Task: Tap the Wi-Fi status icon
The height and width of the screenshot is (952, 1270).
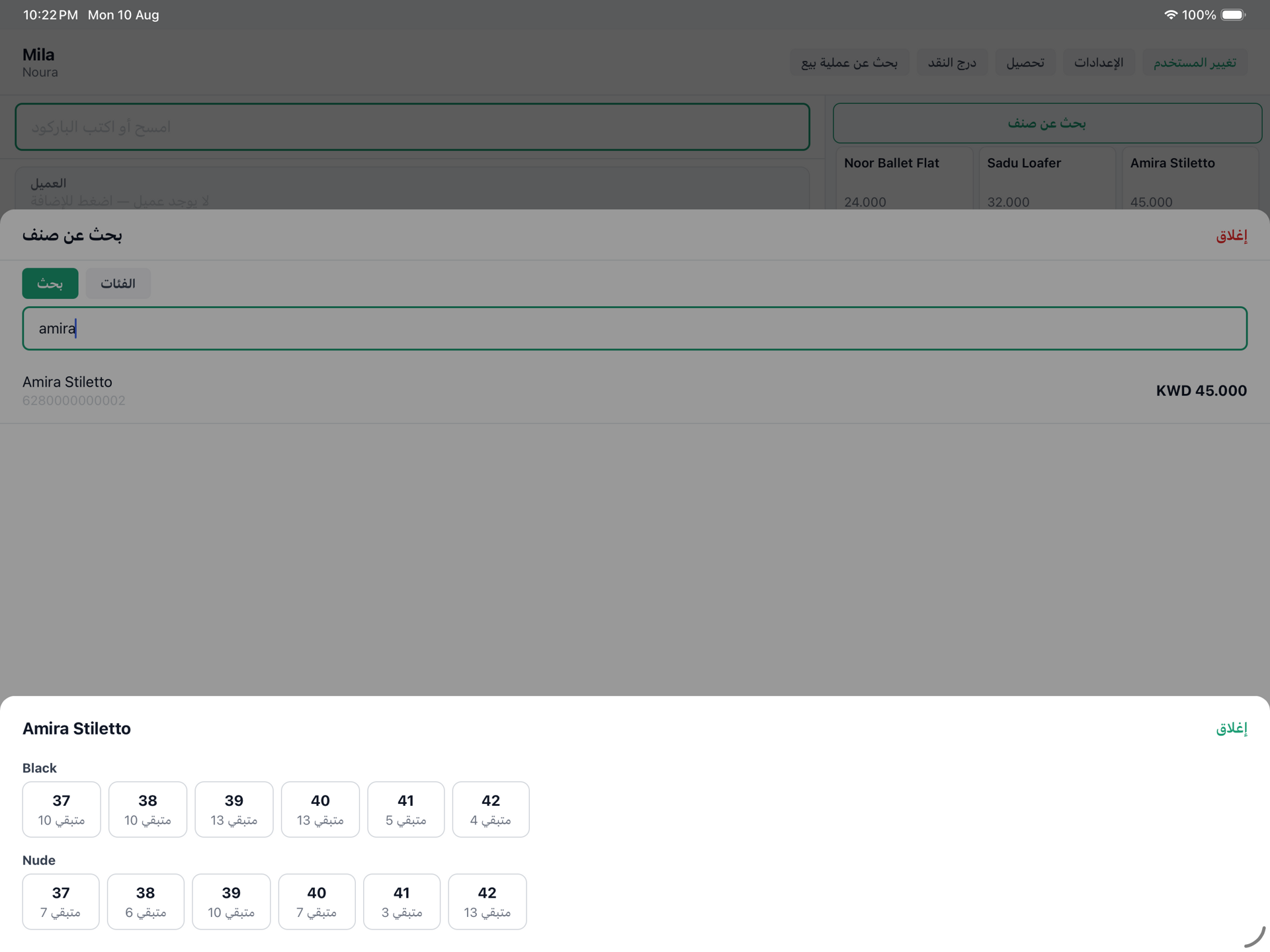Action: [x=1170, y=15]
